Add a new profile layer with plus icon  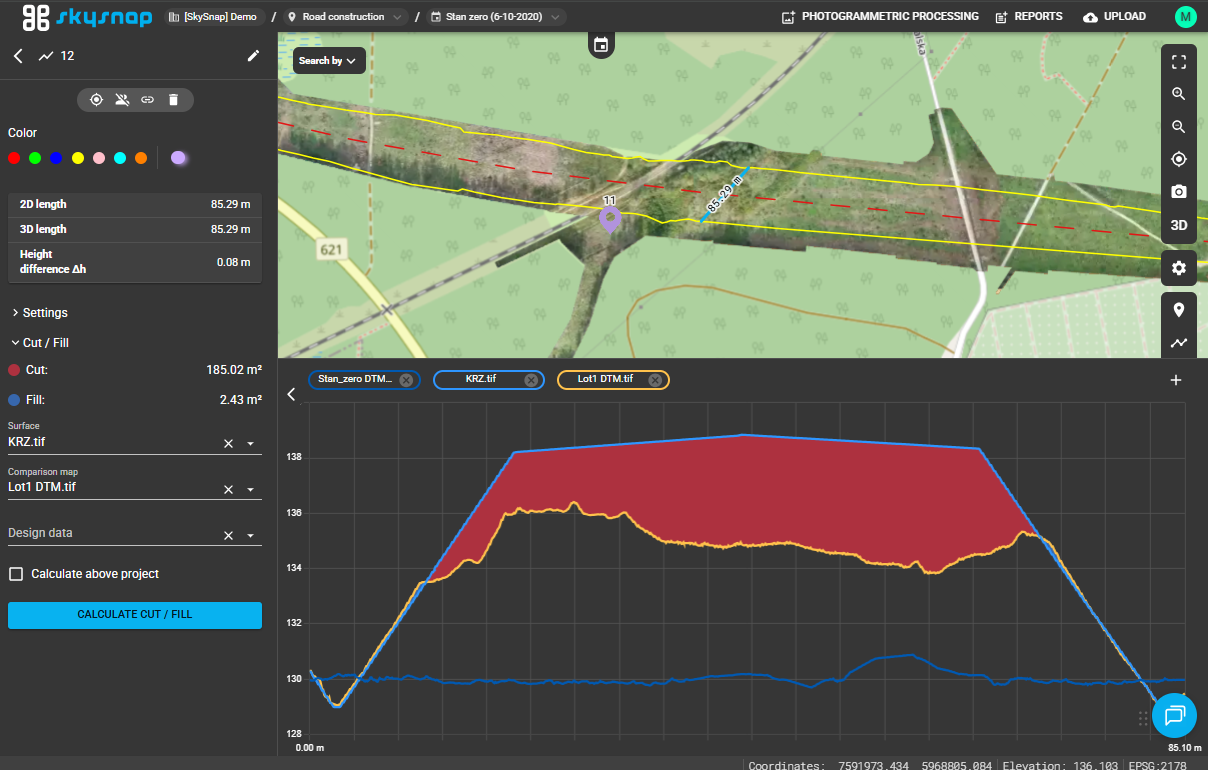[x=1176, y=380]
